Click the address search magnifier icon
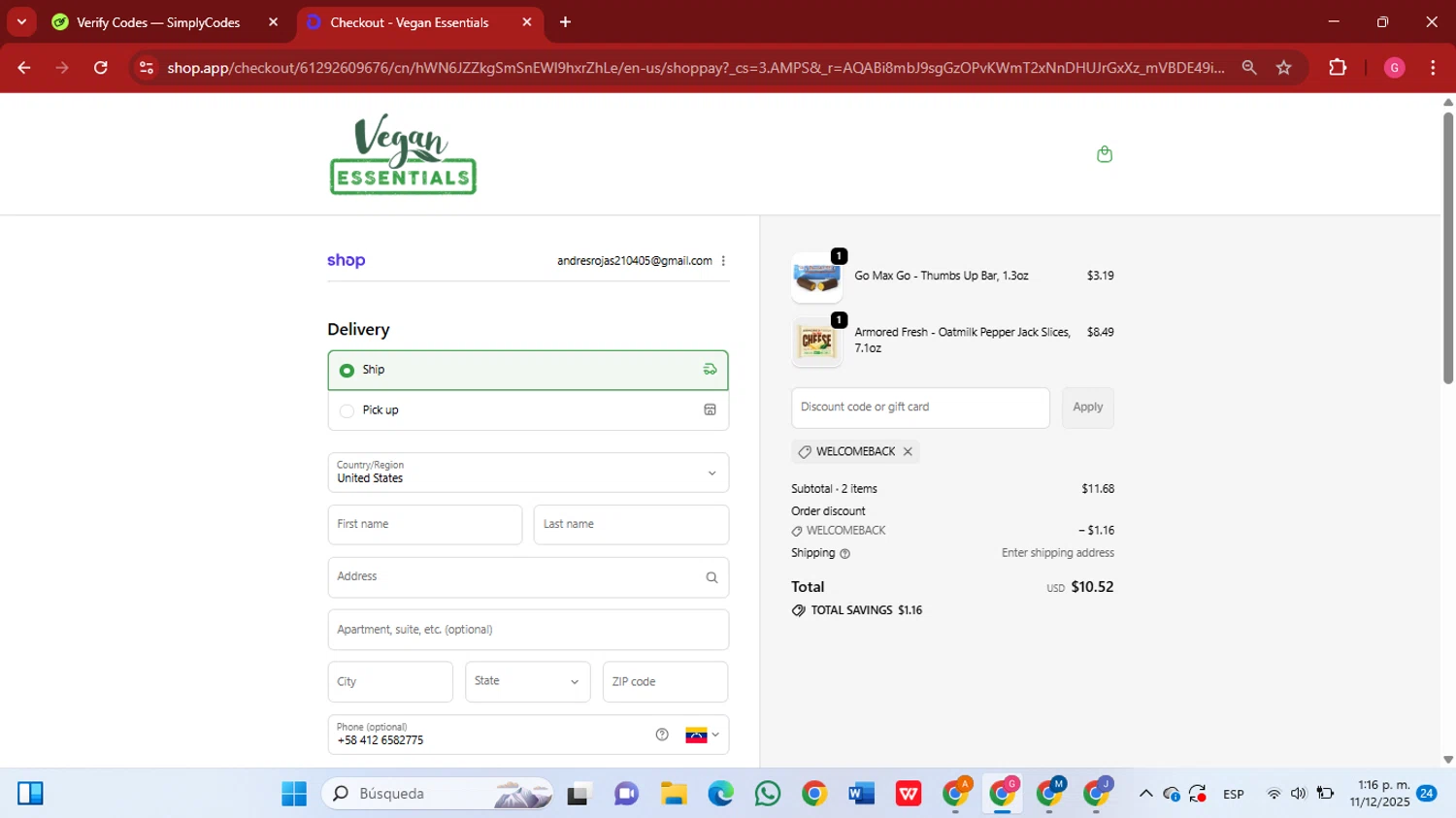The height and width of the screenshot is (818, 1456). coord(711,577)
